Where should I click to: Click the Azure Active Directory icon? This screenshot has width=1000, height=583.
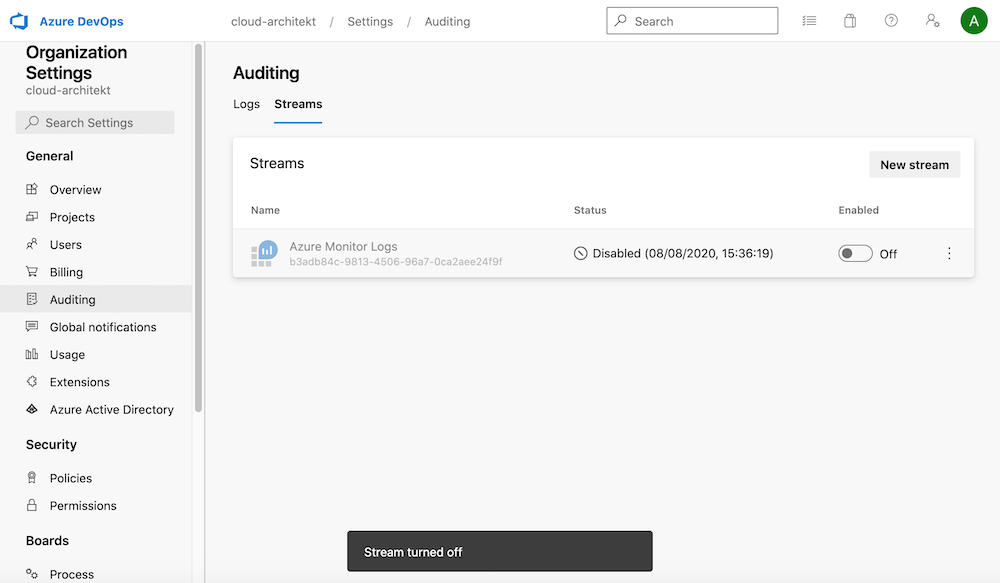32,409
